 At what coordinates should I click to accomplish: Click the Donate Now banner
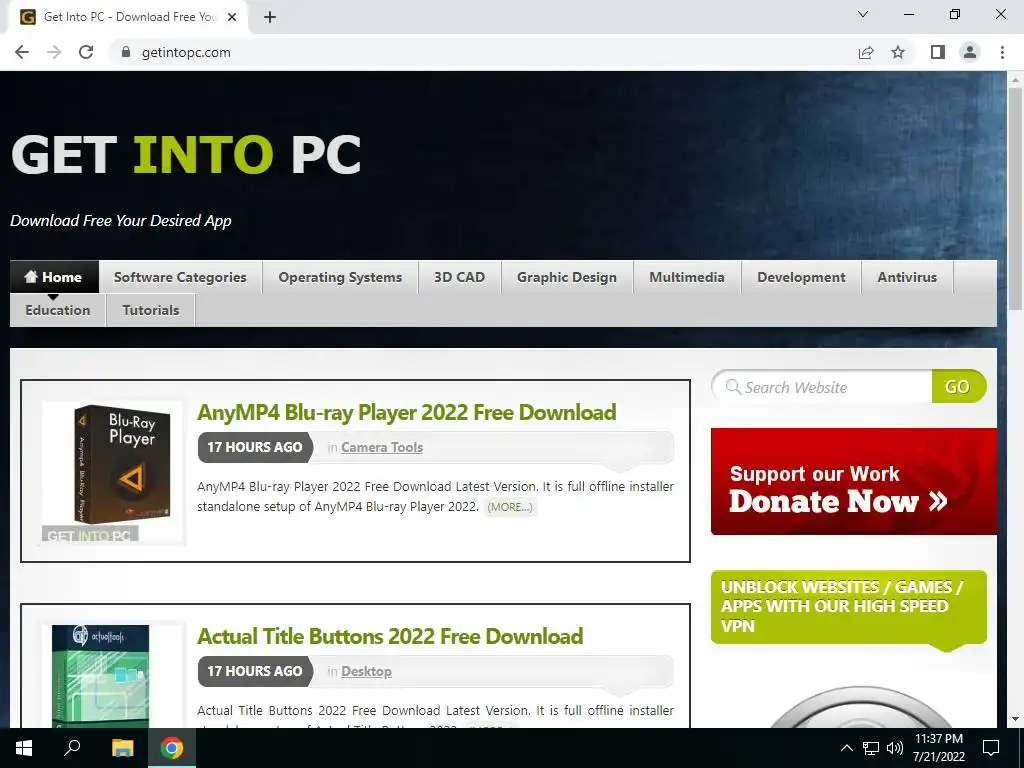click(854, 481)
